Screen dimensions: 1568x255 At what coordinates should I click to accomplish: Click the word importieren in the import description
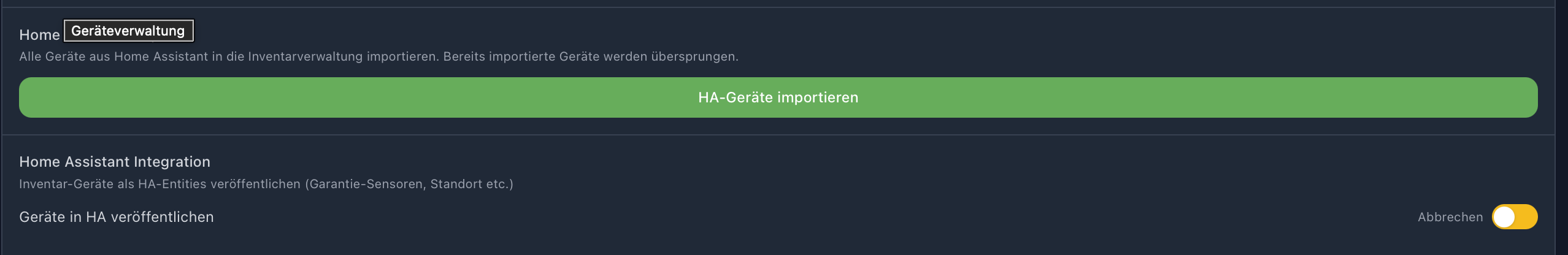click(402, 57)
